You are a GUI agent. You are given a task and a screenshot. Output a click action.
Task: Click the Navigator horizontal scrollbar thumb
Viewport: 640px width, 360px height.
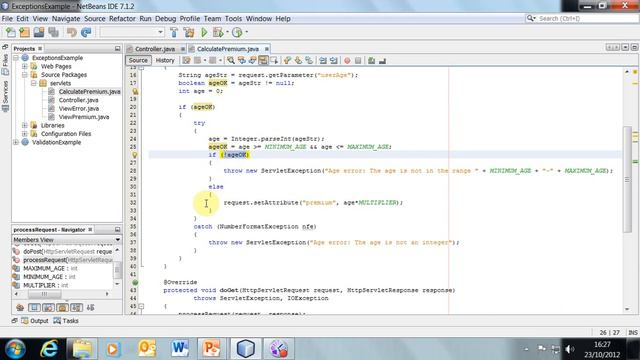[x=44, y=294]
